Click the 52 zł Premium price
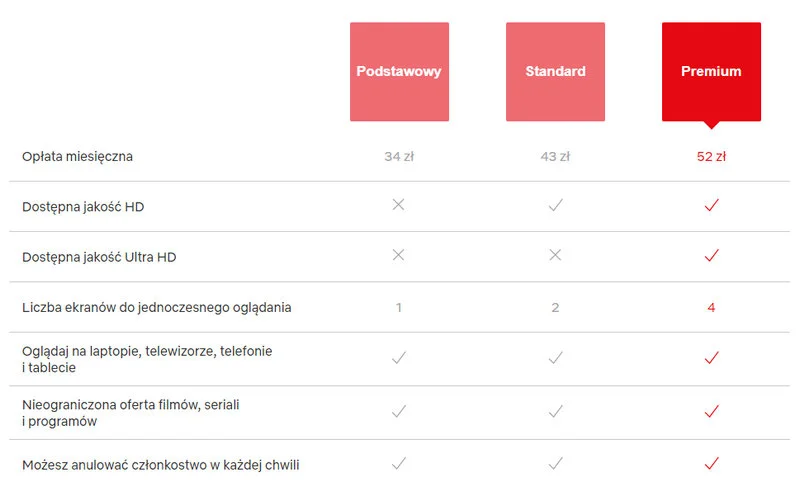The width and height of the screenshot is (800, 487). (711, 157)
